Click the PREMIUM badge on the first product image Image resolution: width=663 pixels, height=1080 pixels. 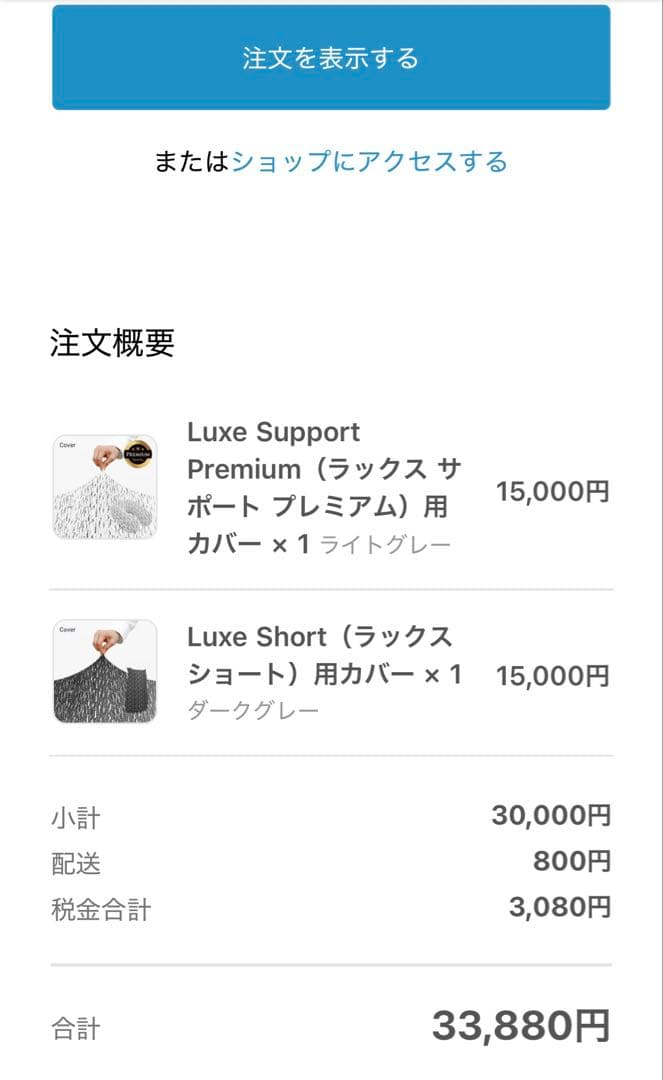coord(139,454)
